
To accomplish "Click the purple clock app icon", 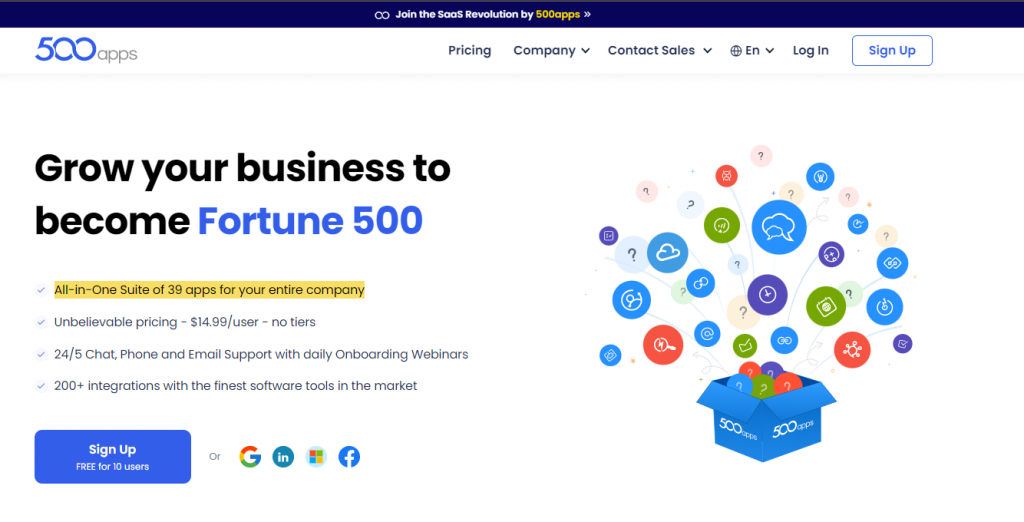I will coord(768,294).
